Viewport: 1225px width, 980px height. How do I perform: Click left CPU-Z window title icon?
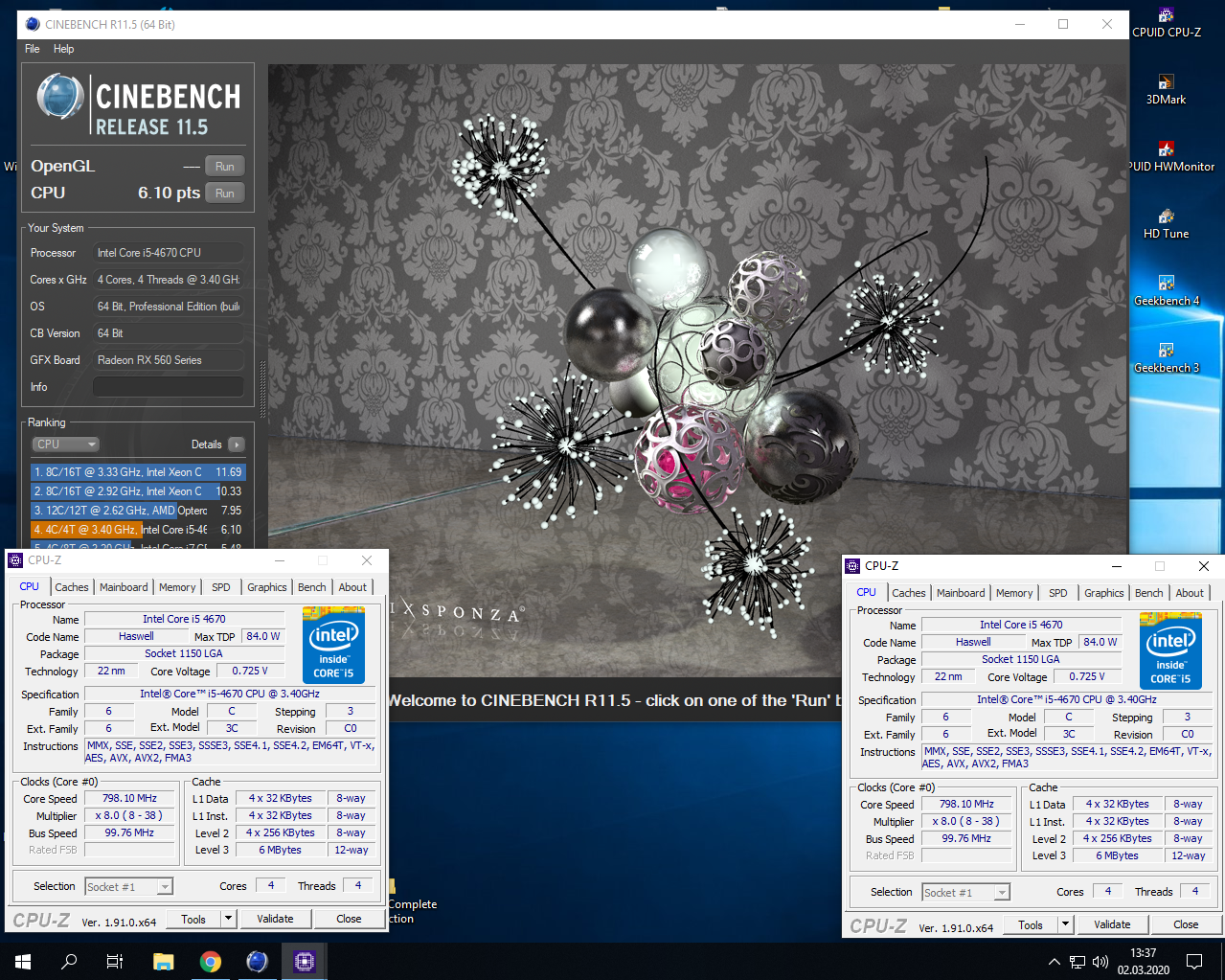click(x=15, y=559)
